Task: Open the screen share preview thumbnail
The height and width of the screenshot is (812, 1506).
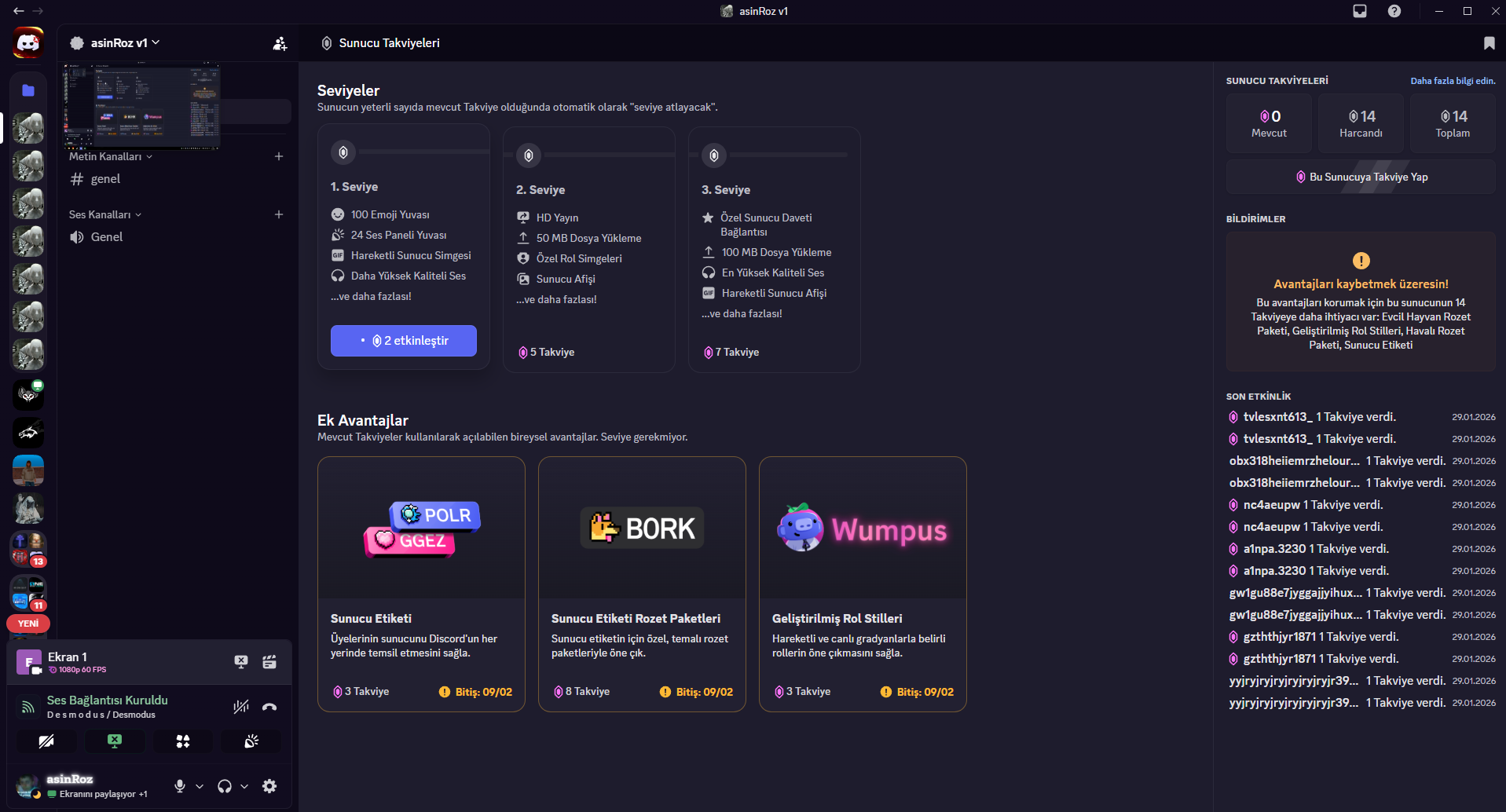Action: tap(141, 107)
